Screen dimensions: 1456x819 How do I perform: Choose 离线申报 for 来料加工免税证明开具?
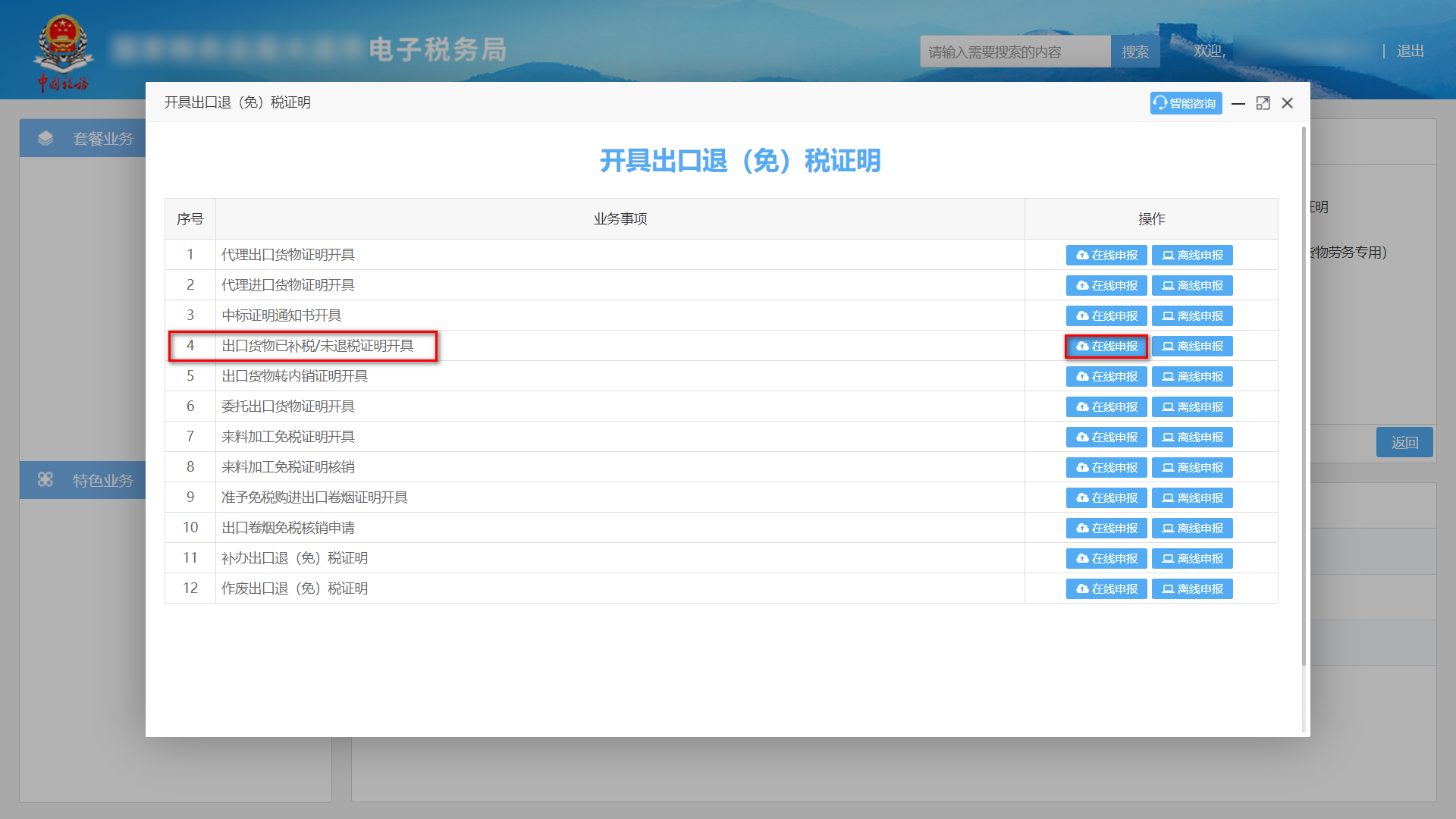click(1192, 437)
